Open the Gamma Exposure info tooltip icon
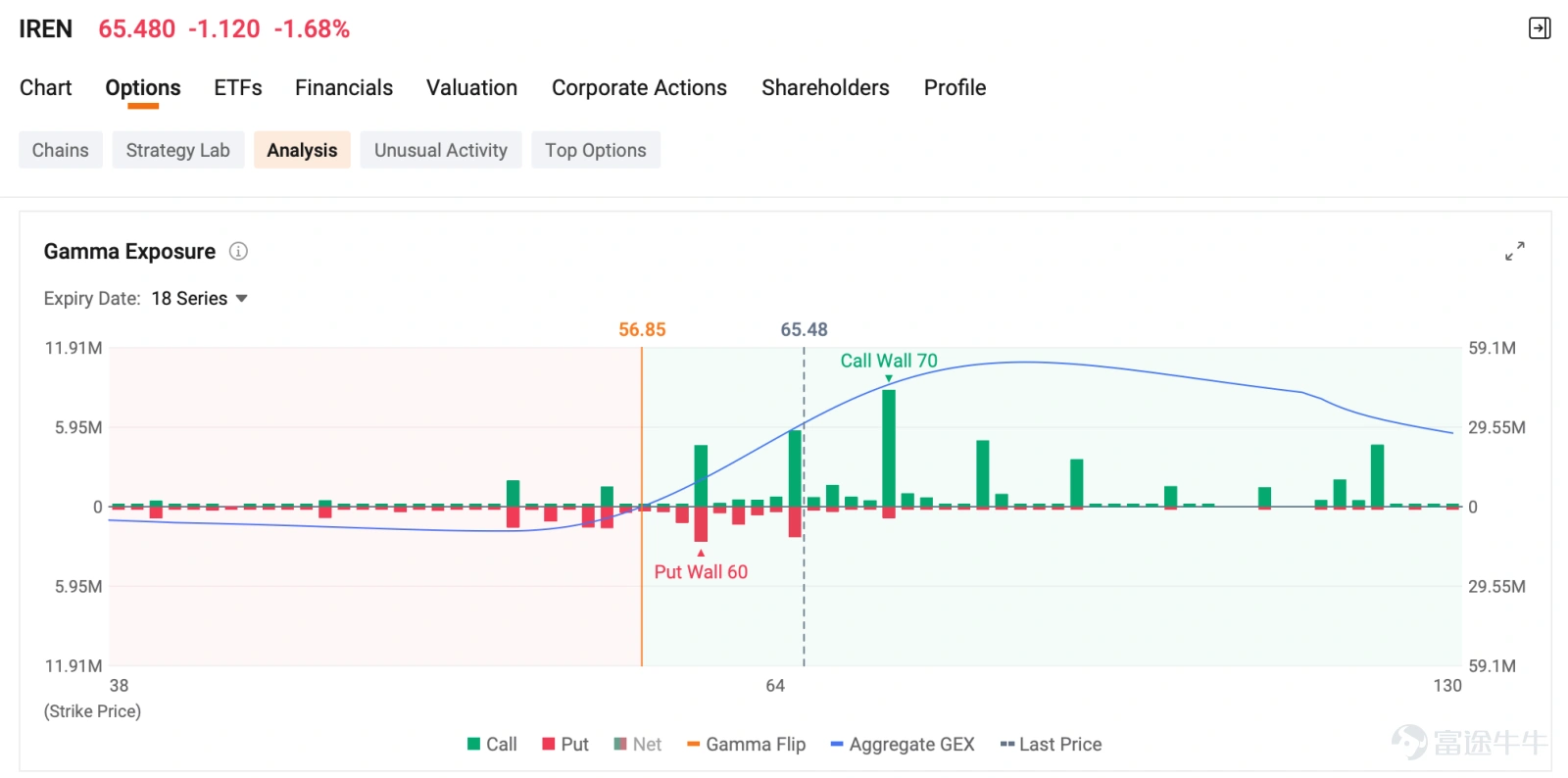1568x778 pixels. click(238, 252)
